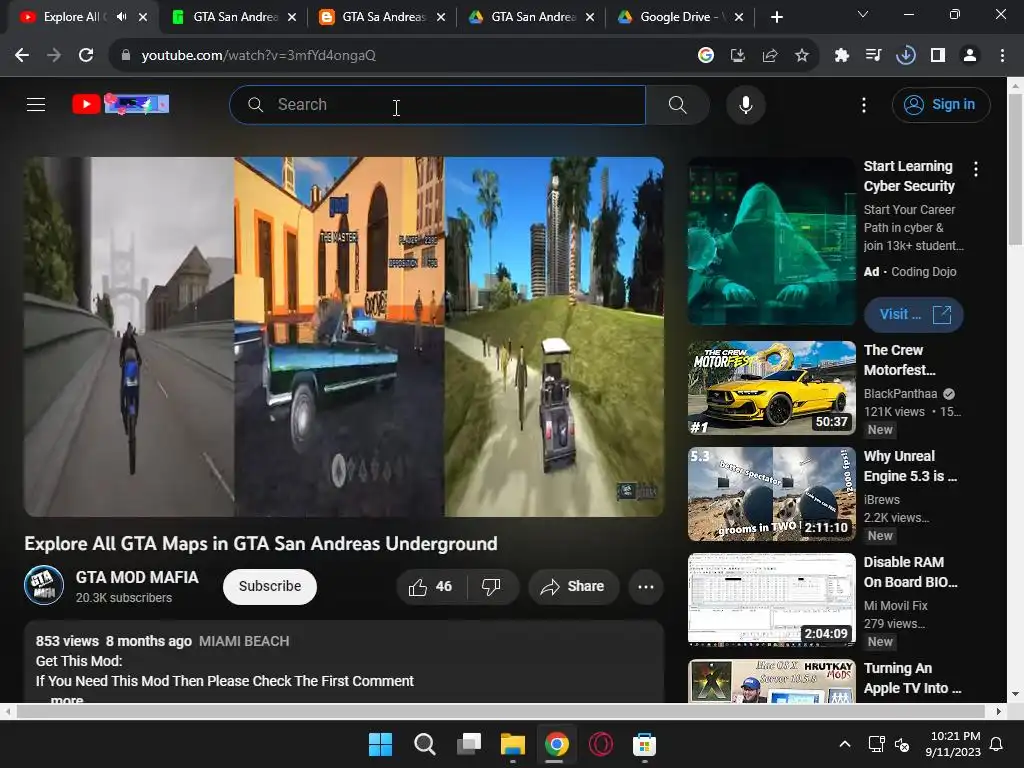Show hidden system tray icons
Image resolution: width=1024 pixels, height=768 pixels.
tap(844, 744)
